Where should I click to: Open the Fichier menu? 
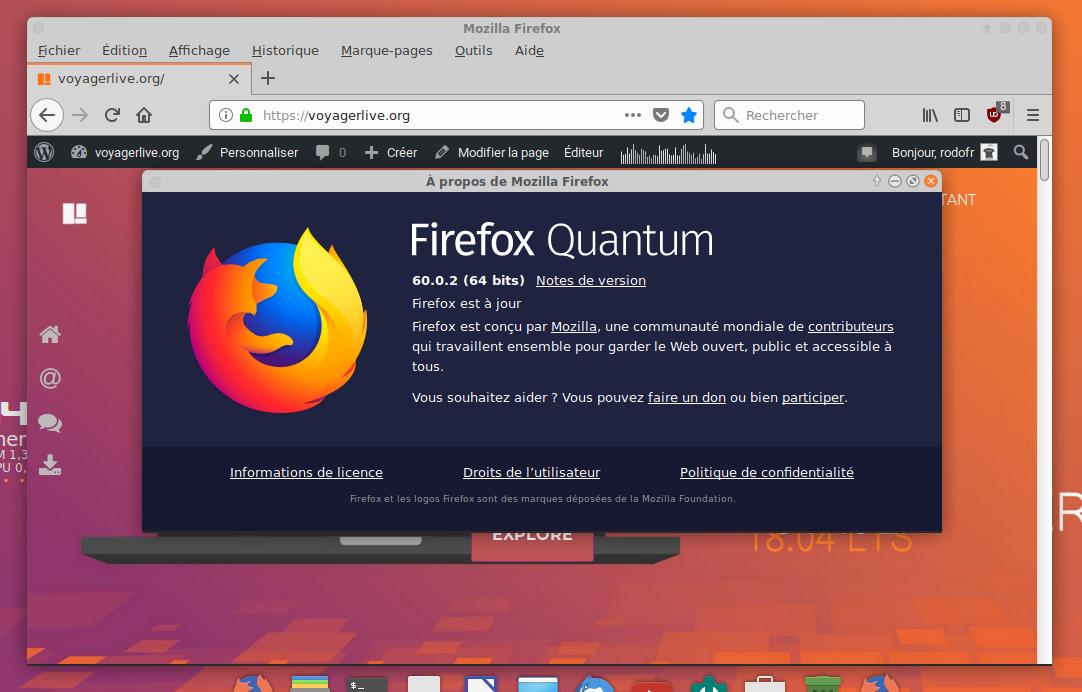(x=59, y=50)
